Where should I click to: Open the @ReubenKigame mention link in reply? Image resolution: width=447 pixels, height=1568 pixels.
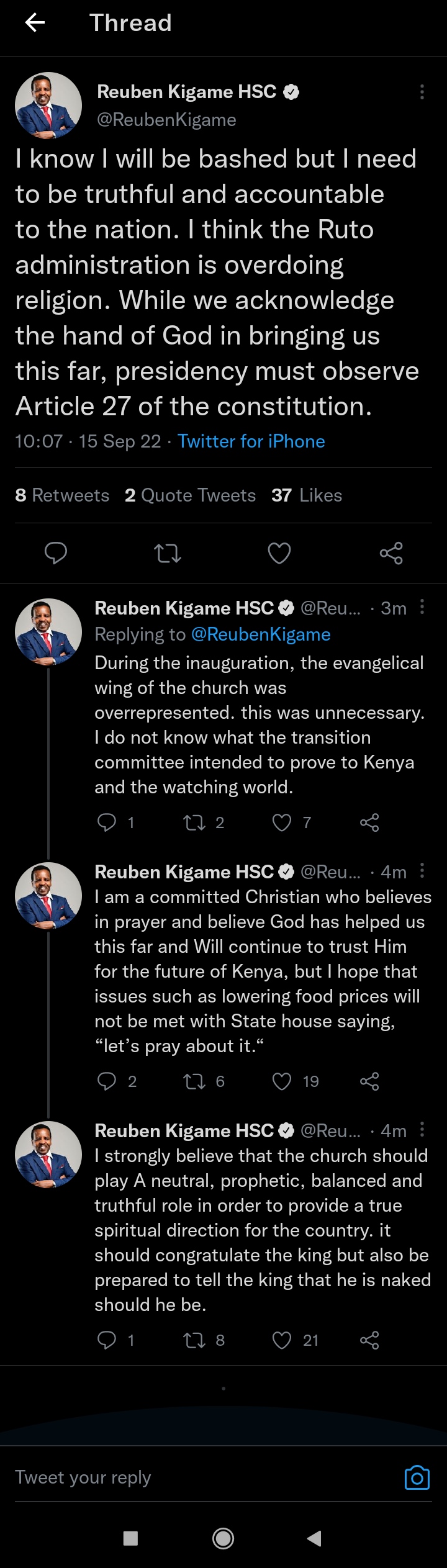(261, 634)
